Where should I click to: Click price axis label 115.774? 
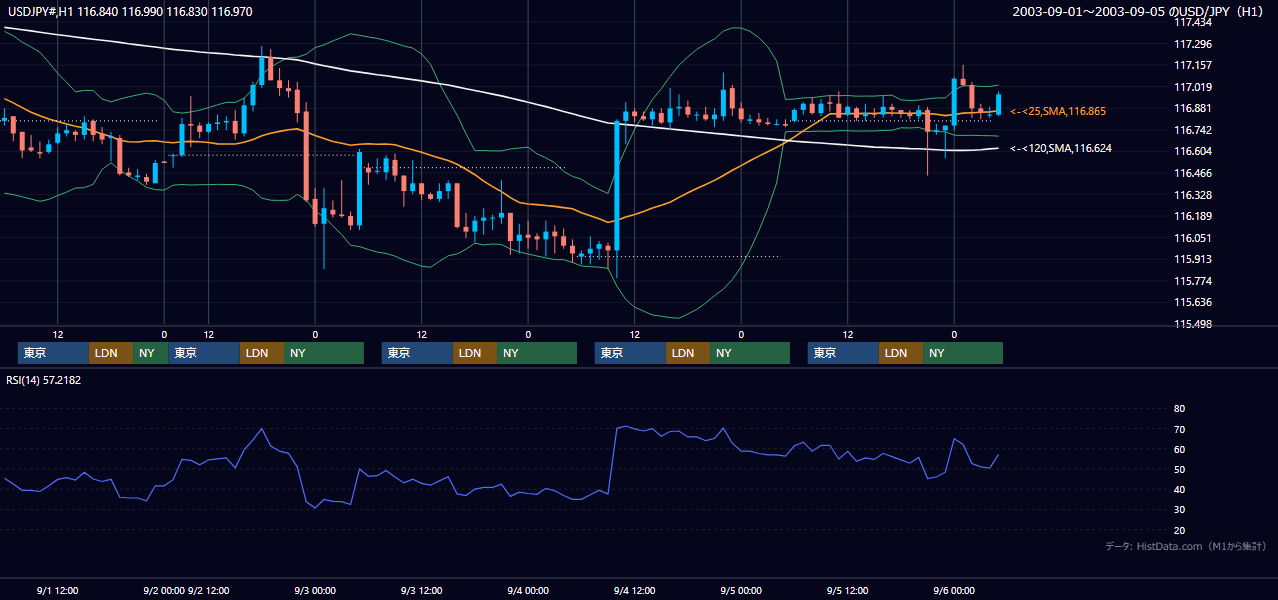(x=1192, y=281)
